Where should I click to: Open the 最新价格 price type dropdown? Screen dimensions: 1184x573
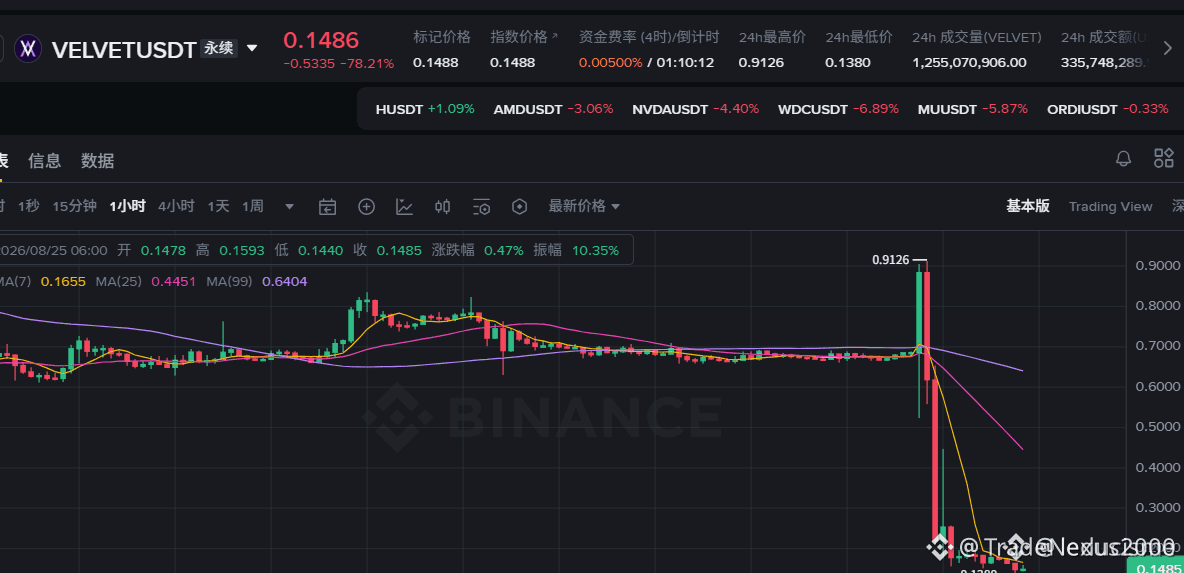tap(584, 206)
